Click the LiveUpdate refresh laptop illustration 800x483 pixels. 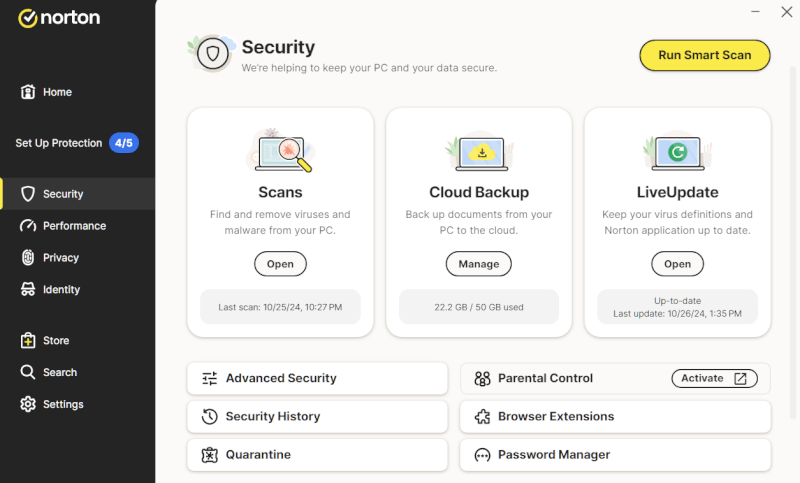pos(678,152)
